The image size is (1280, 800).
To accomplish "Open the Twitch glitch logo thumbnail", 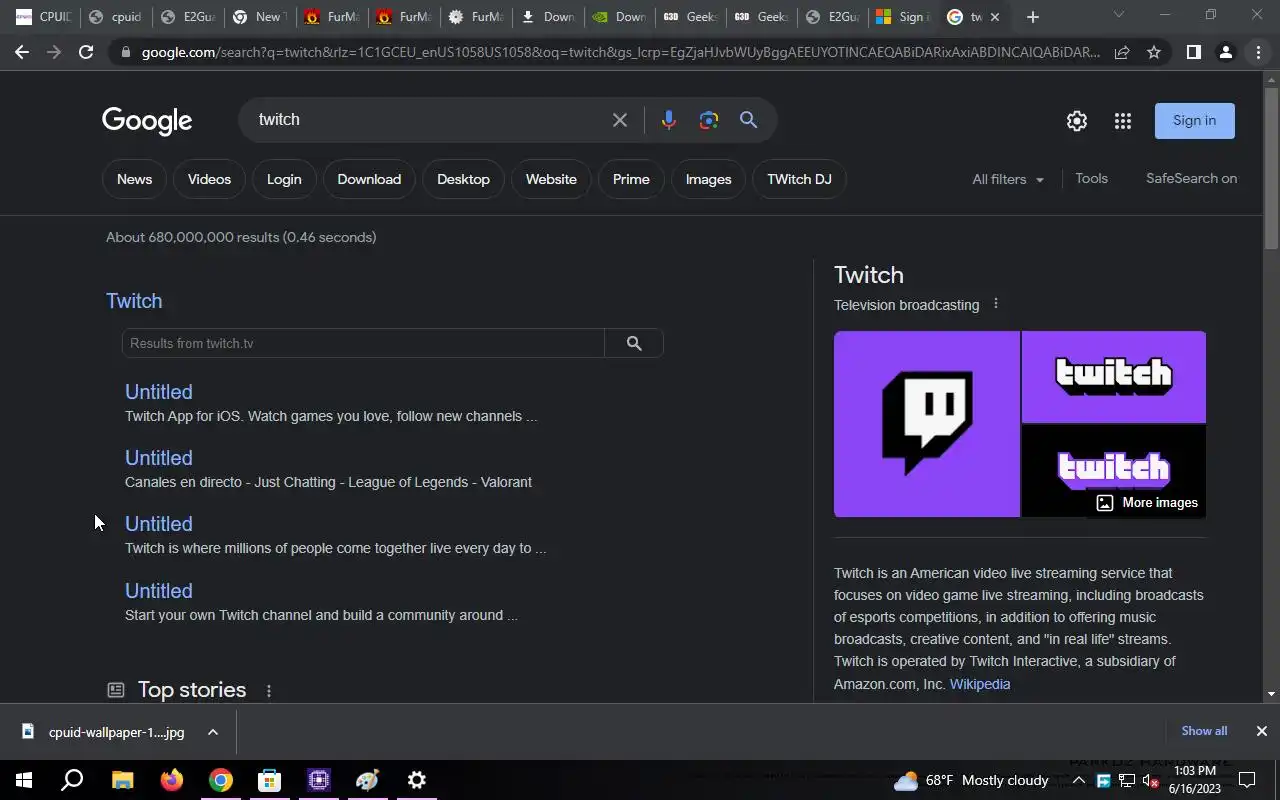I will point(927,424).
